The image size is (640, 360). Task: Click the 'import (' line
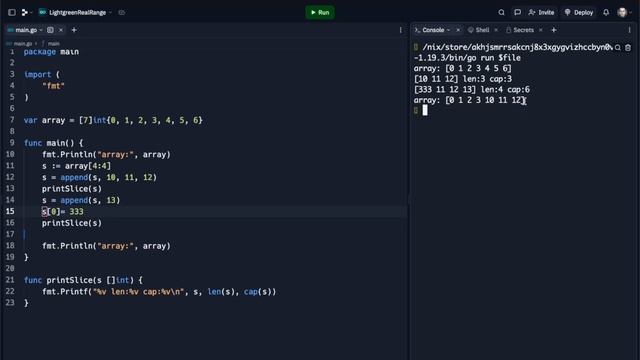(x=42, y=74)
